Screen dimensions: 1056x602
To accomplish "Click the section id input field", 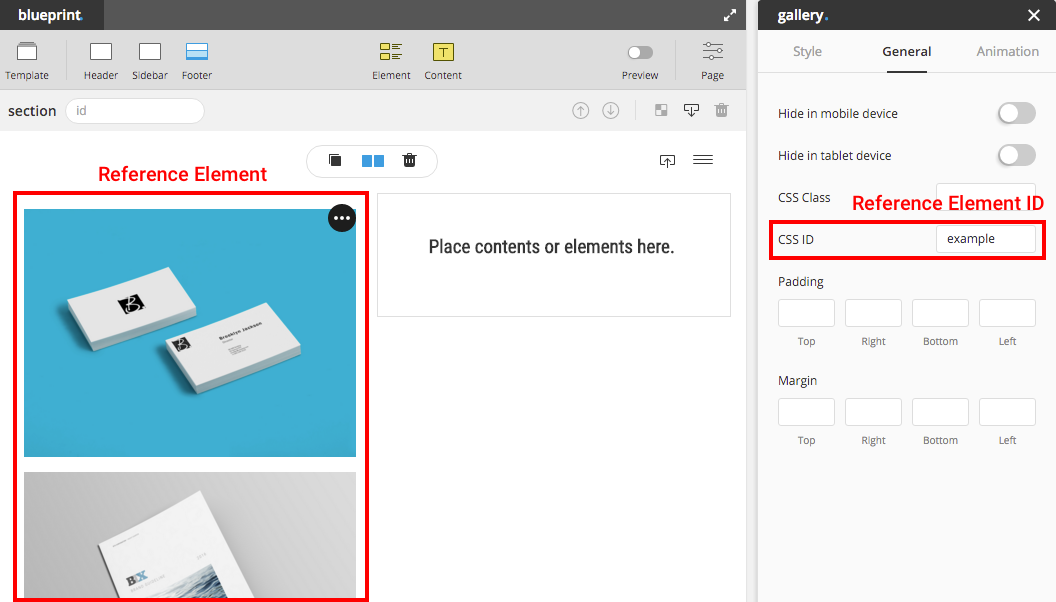I will pyautogui.click(x=135, y=111).
